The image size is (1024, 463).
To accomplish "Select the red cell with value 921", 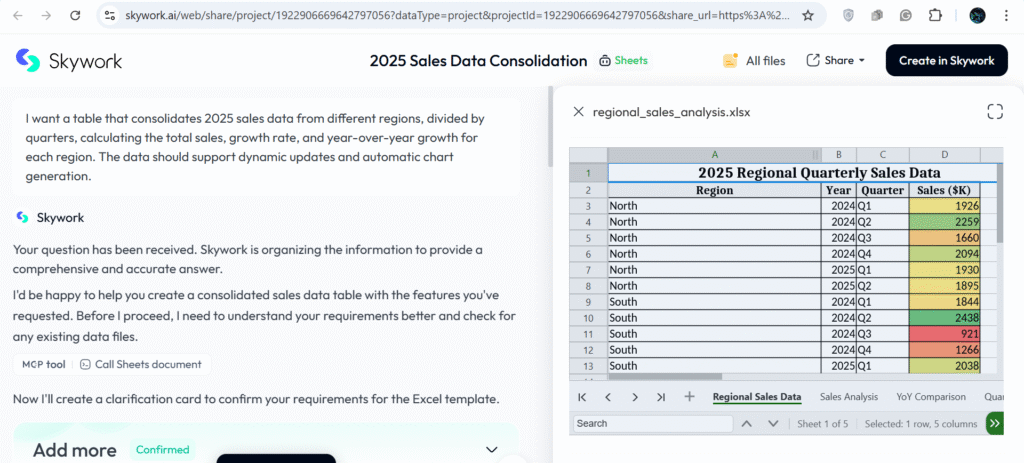I will [944, 334].
